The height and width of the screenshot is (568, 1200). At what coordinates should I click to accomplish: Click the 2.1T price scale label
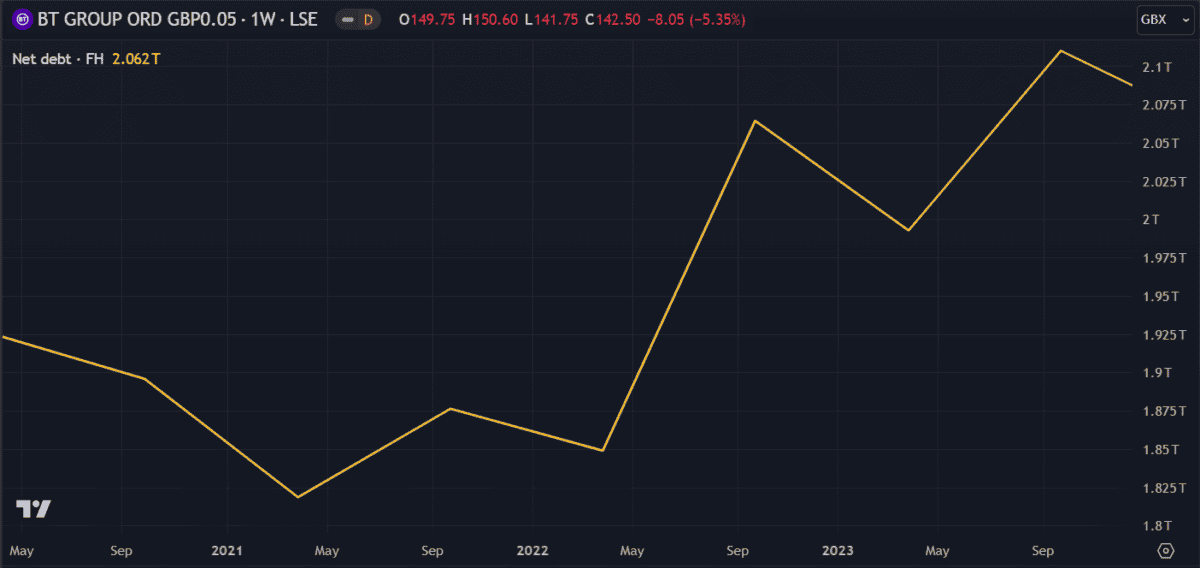click(x=1156, y=67)
